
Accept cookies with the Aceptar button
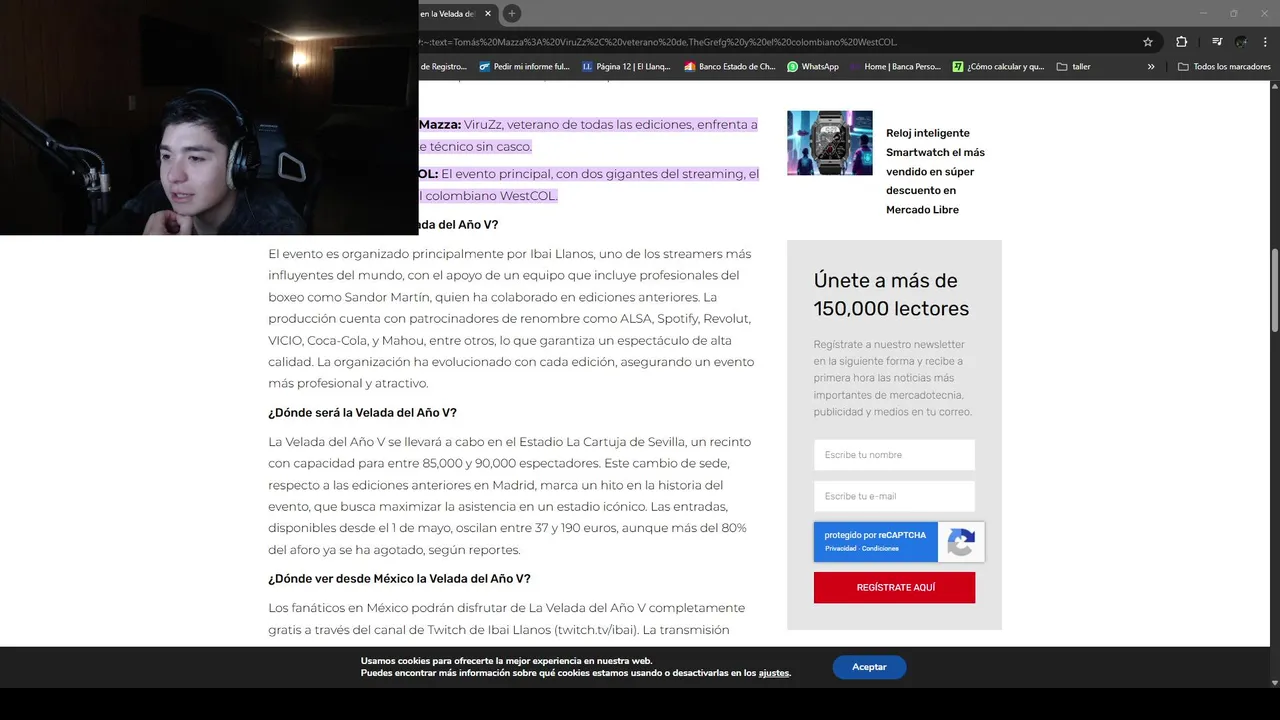(869, 667)
